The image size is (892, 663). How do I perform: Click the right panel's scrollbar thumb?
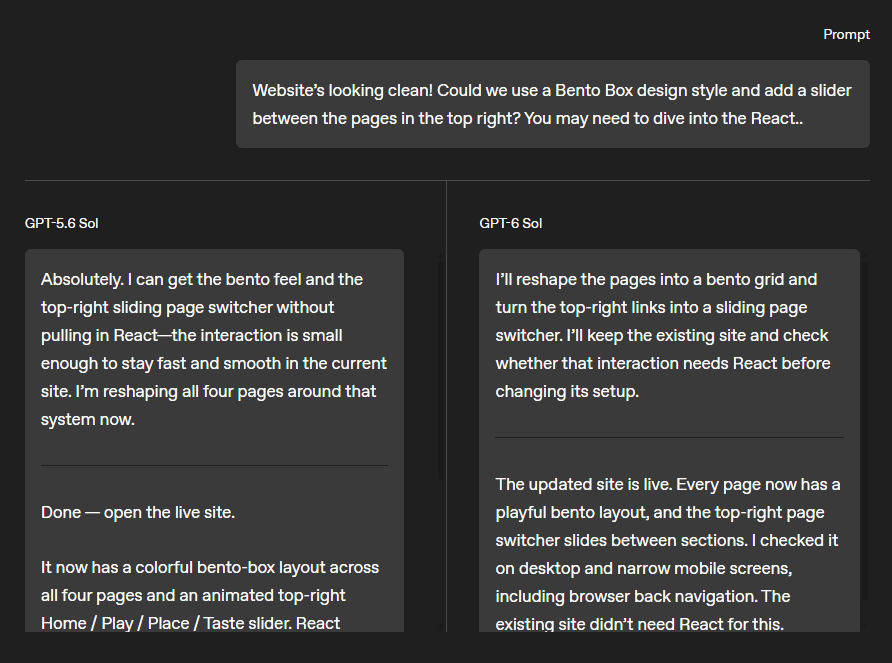click(x=865, y=430)
